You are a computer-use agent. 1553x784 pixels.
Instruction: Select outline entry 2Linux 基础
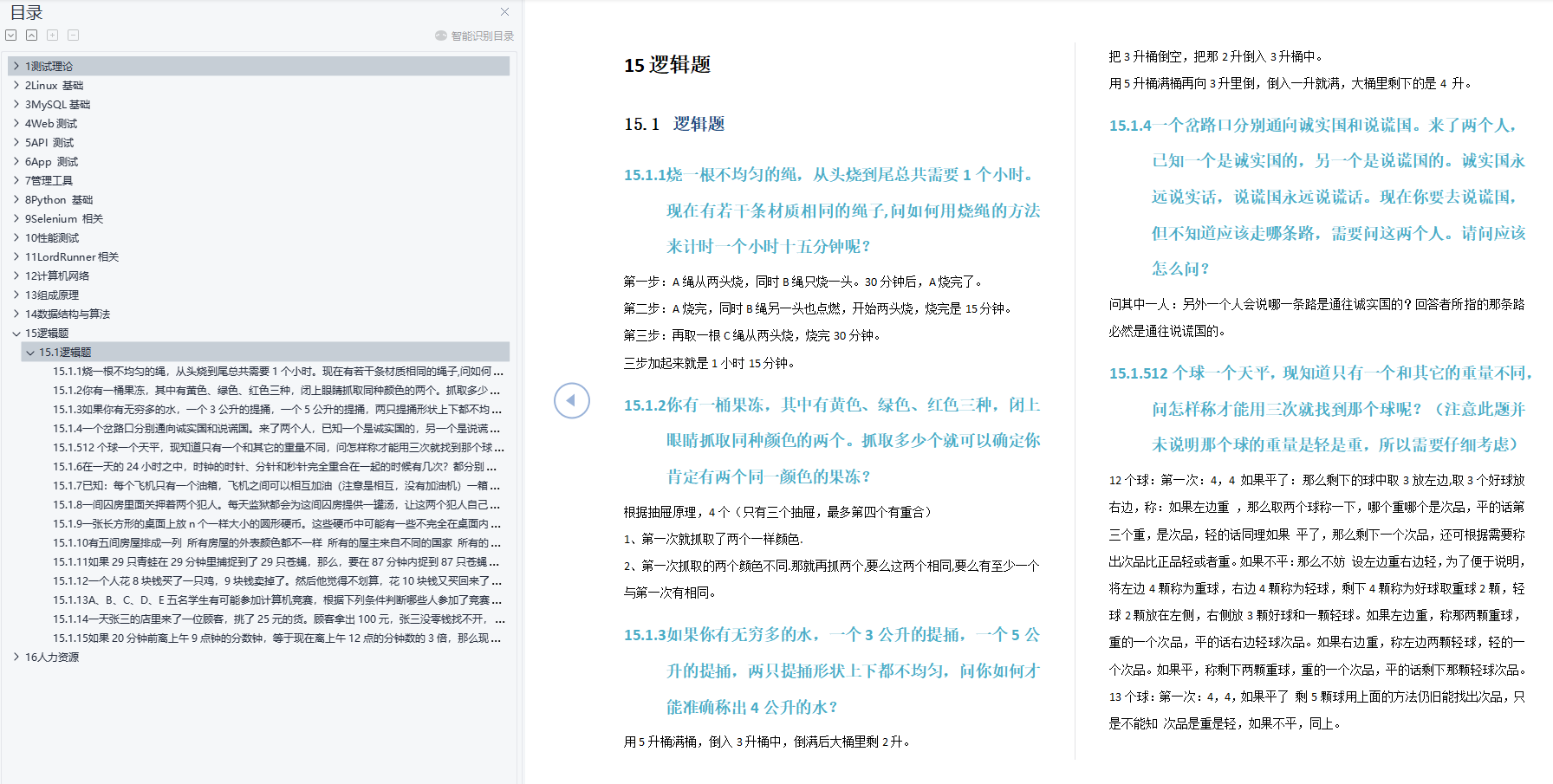tap(54, 85)
